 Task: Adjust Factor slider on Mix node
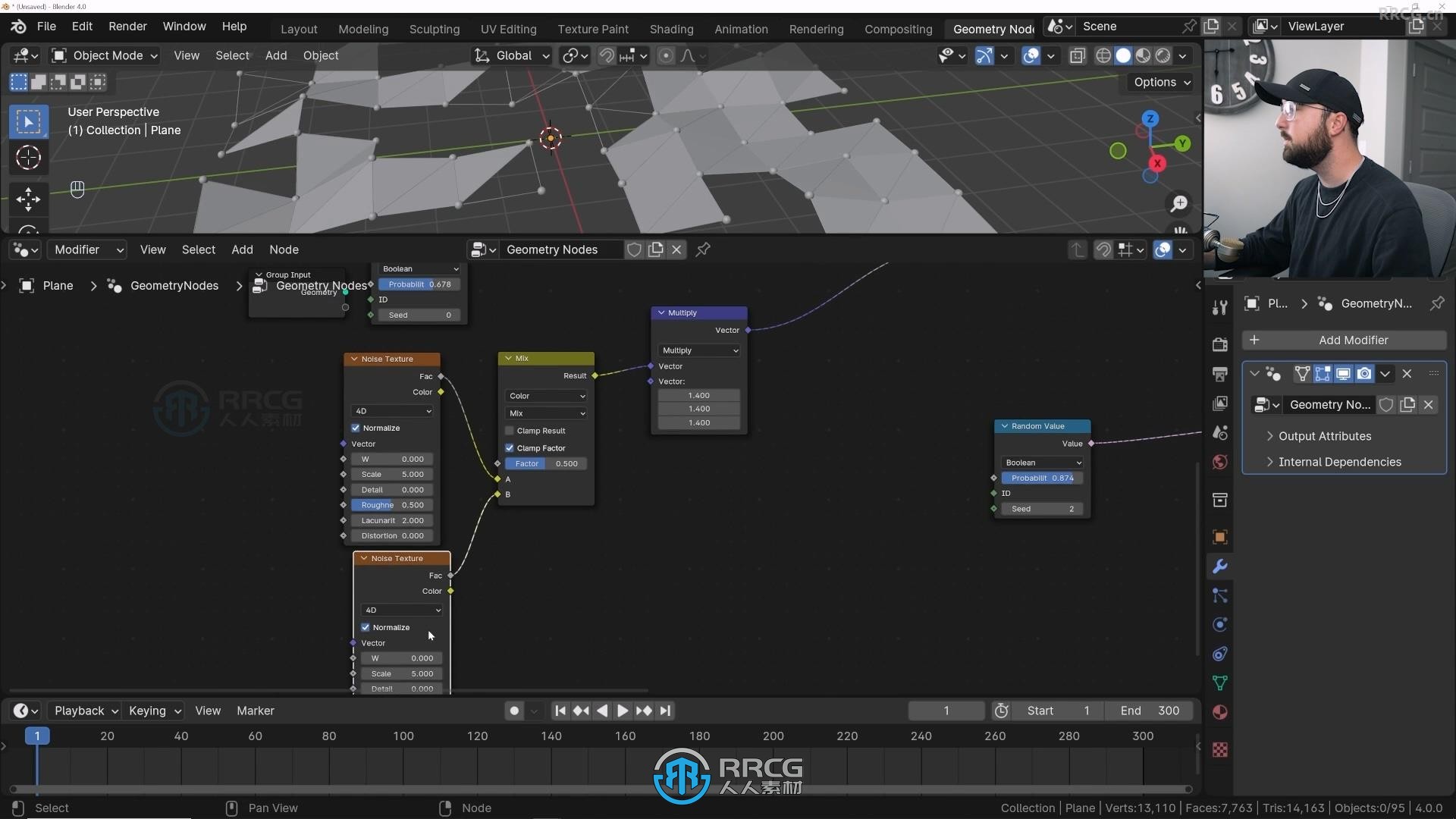pyautogui.click(x=546, y=463)
